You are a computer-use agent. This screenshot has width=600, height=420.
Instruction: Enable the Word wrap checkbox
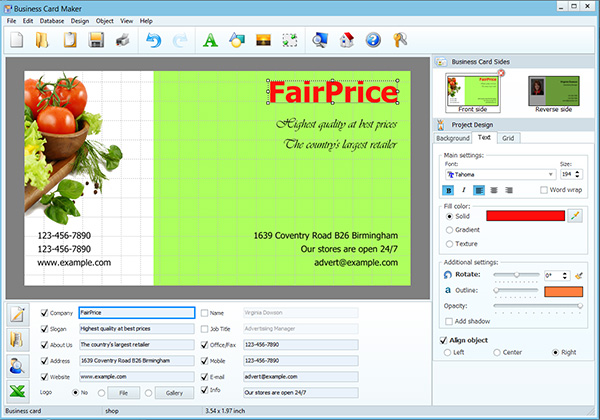point(544,190)
